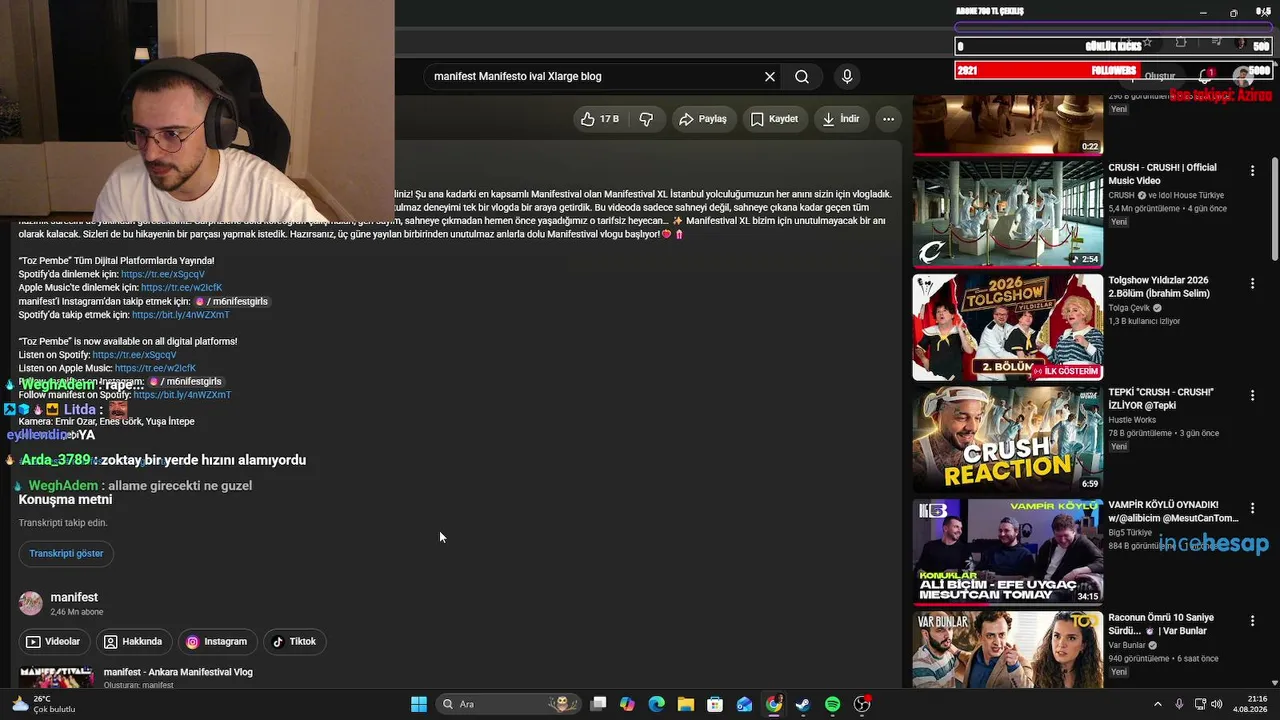Open Spotify from the taskbar
The height and width of the screenshot is (720, 1280).
[833, 704]
